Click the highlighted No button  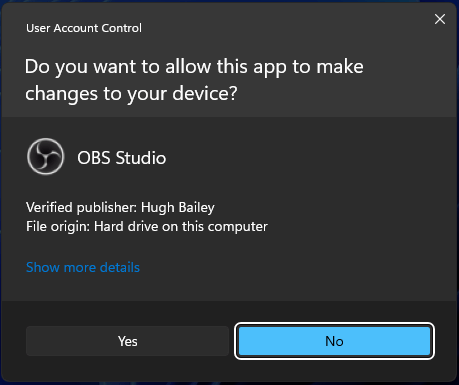click(334, 341)
